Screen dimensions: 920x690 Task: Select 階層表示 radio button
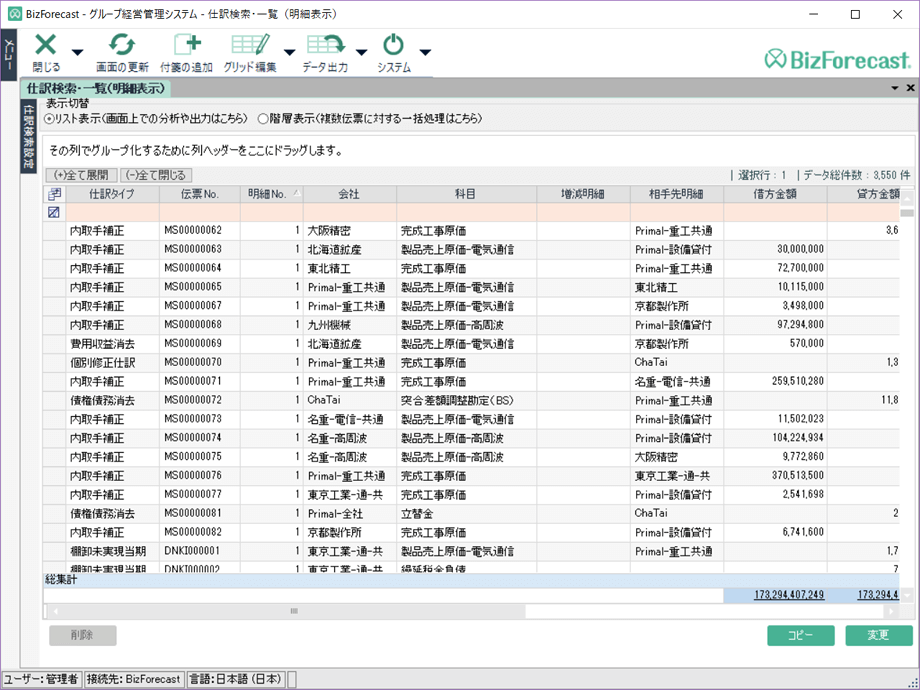point(263,119)
